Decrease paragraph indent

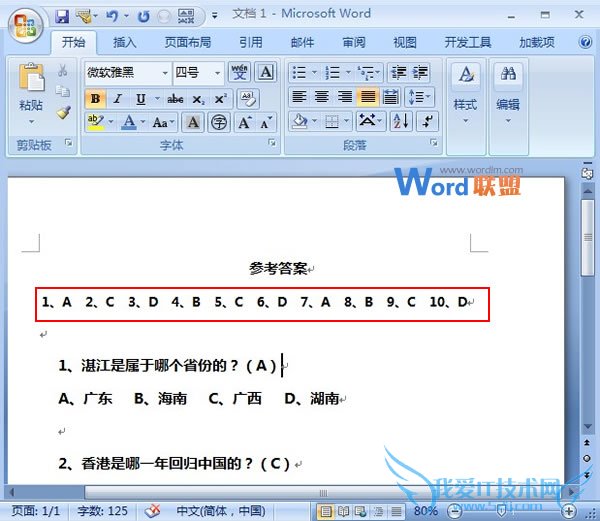398,72
